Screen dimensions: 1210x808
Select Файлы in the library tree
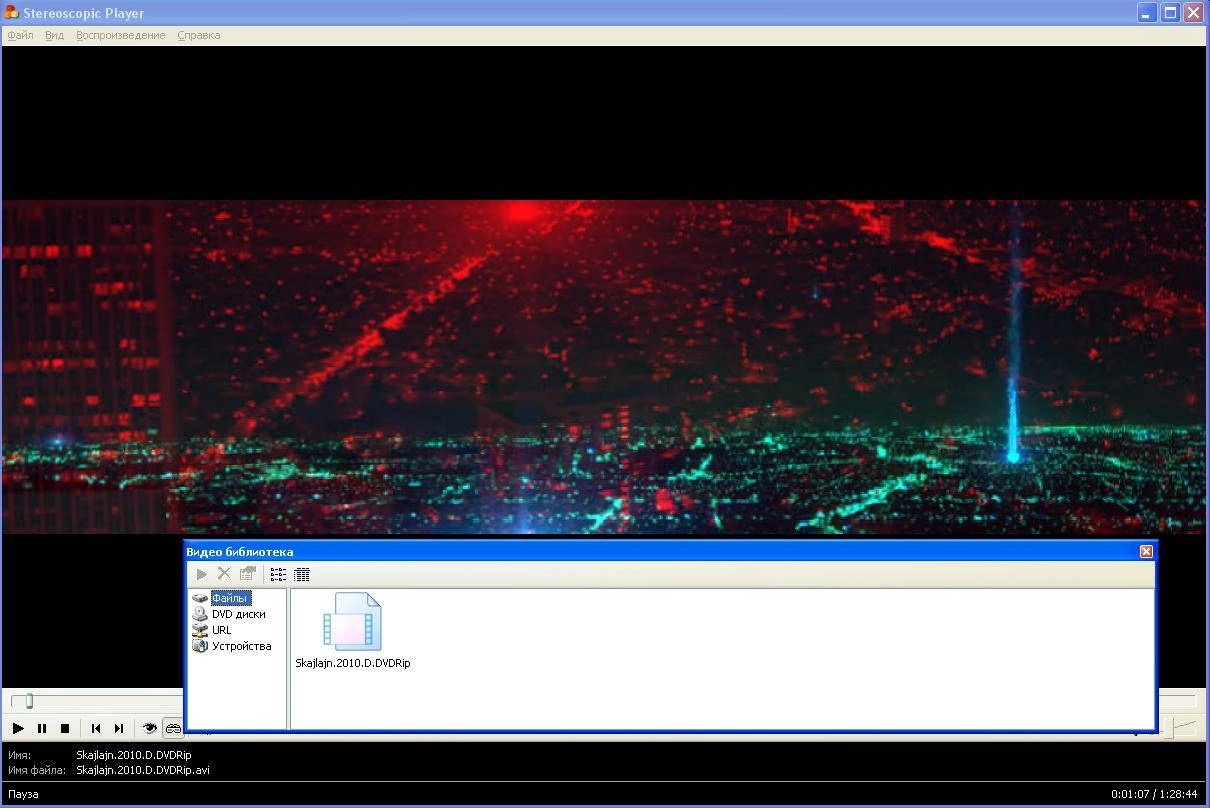pyautogui.click(x=230, y=598)
